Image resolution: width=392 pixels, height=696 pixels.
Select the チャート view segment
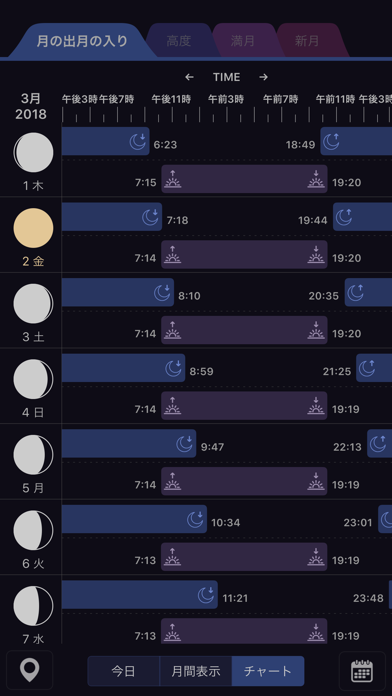click(x=268, y=671)
